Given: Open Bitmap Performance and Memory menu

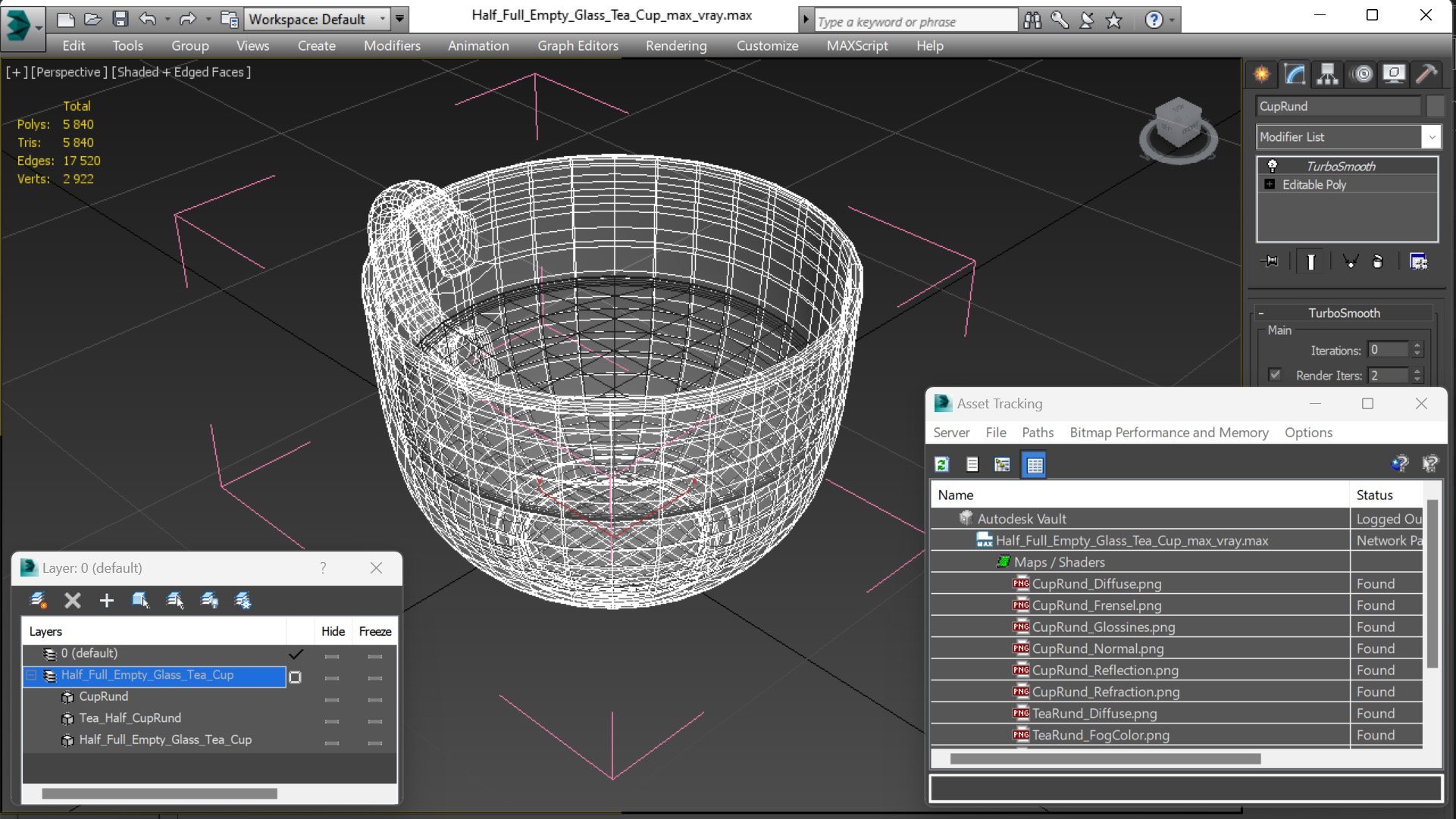Looking at the screenshot, I should click(1169, 433).
